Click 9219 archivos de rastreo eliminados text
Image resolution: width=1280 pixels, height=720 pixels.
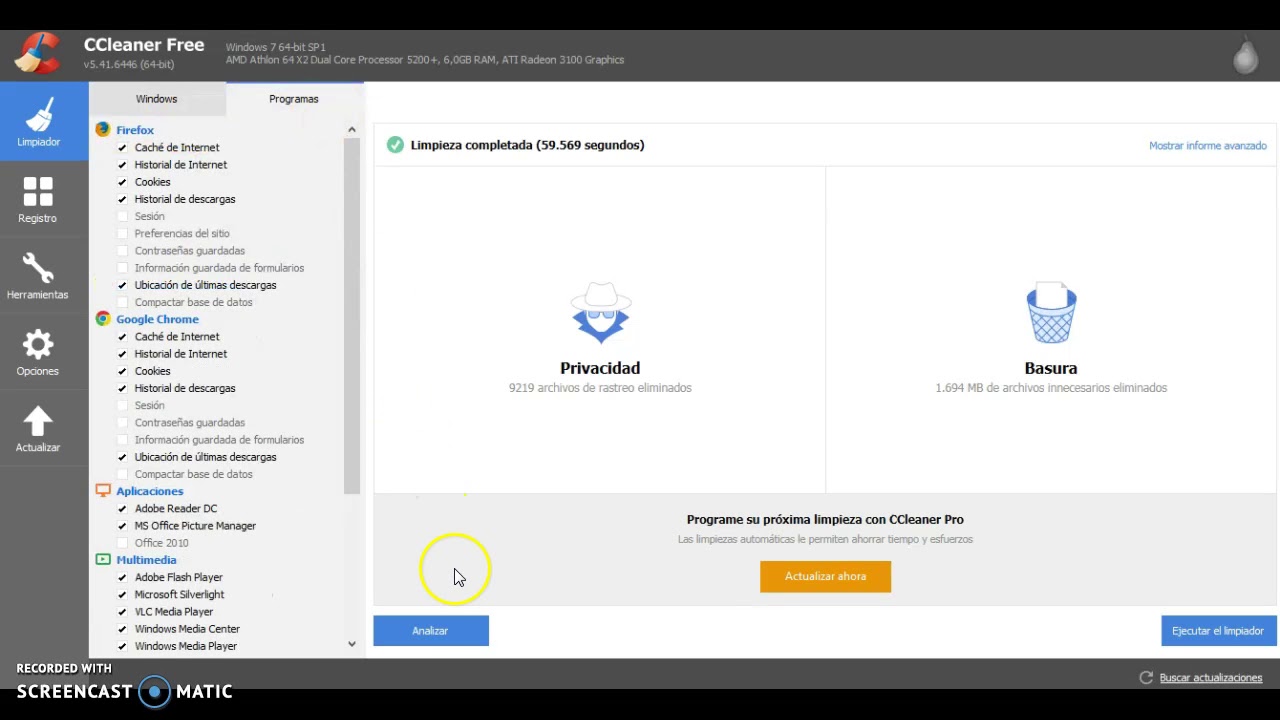pyautogui.click(x=600, y=388)
